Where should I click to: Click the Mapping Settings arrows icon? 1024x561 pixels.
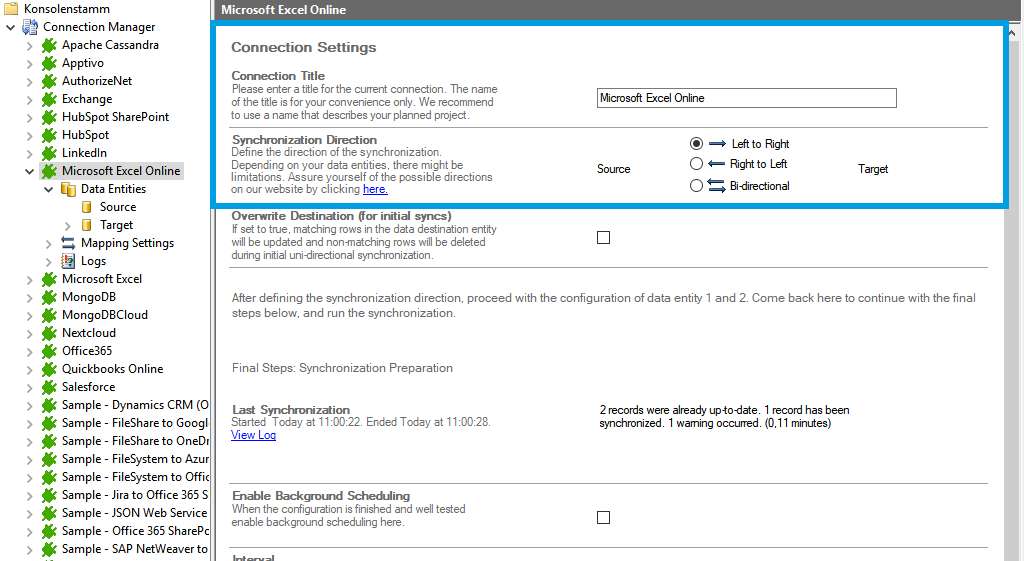coord(68,243)
